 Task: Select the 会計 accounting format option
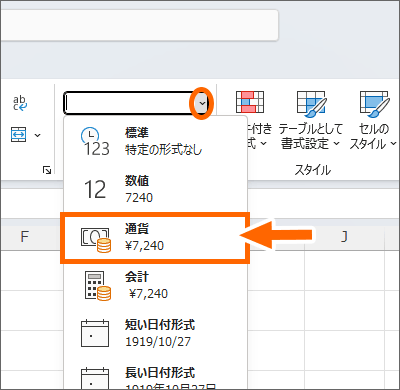point(155,285)
